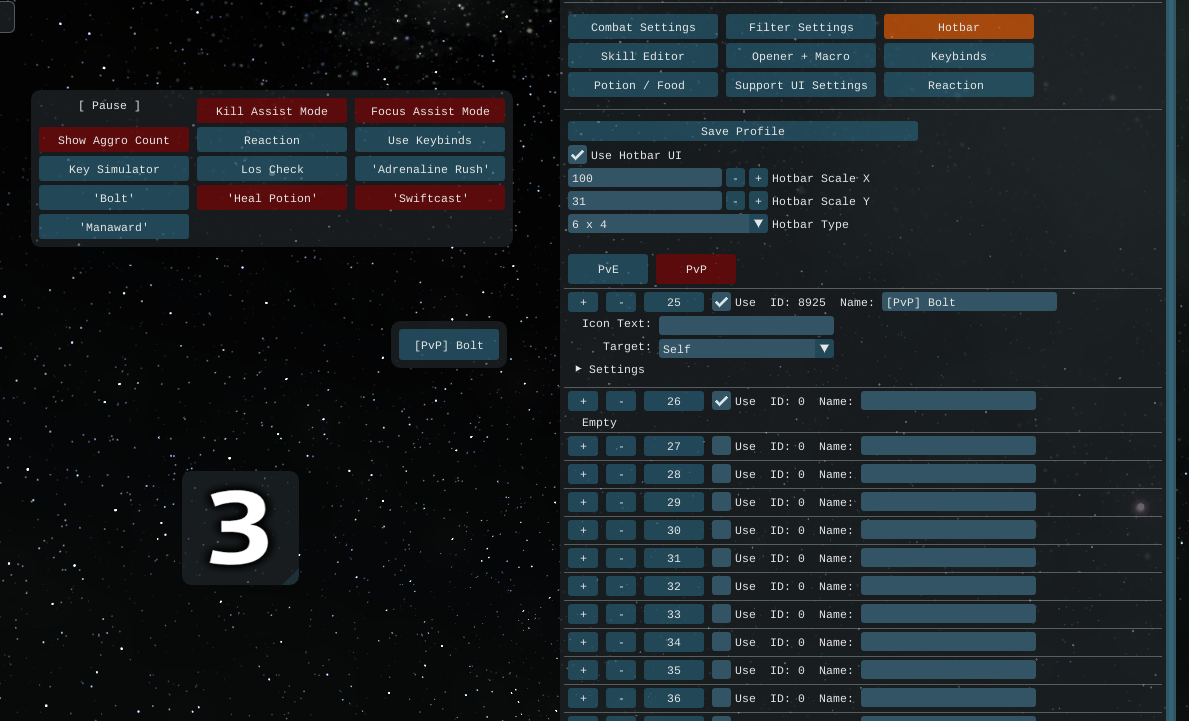Uncheck Use for slot 25
The height and width of the screenshot is (721, 1189).
(x=721, y=302)
